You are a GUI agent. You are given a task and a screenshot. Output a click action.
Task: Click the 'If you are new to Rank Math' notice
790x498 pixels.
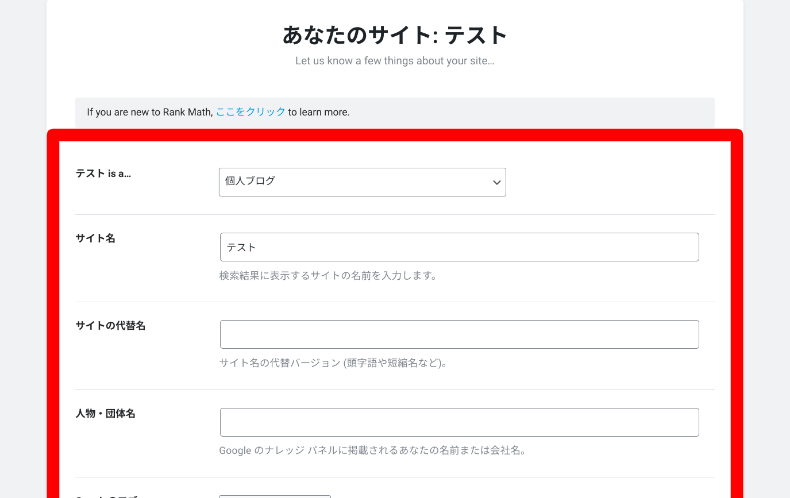point(150,112)
